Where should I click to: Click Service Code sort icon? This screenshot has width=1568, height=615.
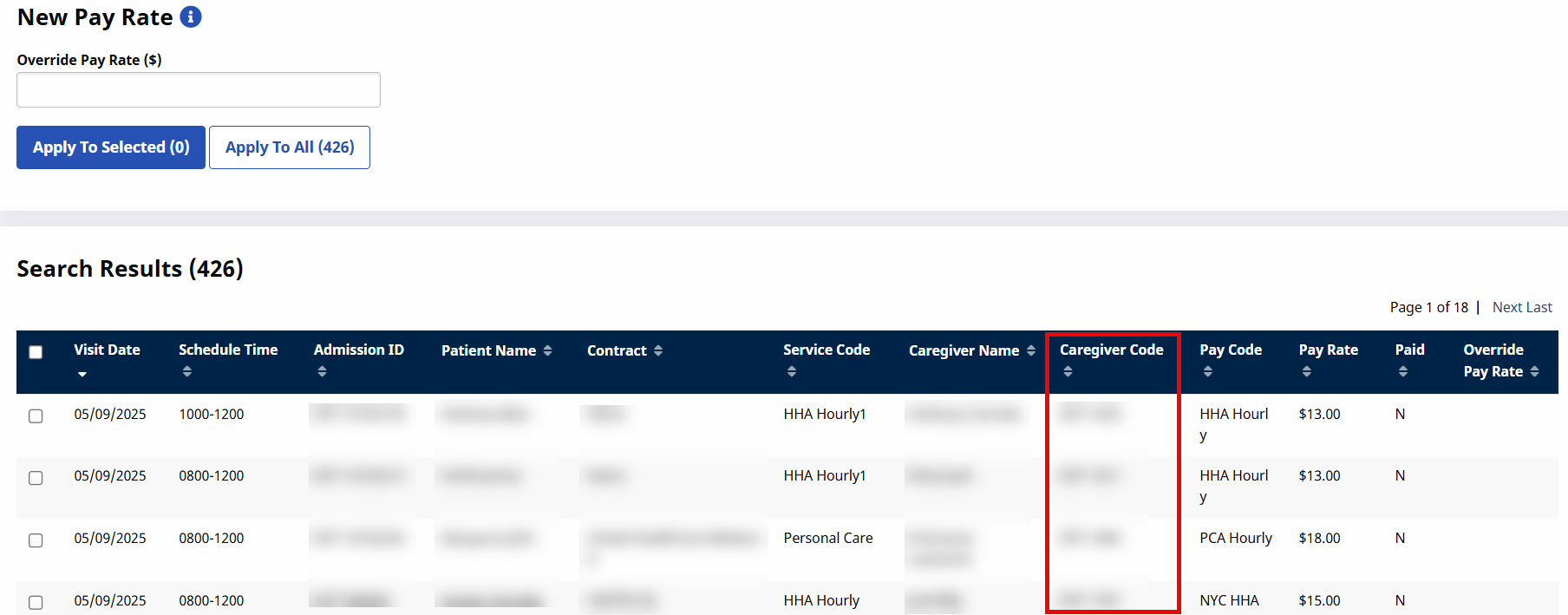click(x=791, y=371)
